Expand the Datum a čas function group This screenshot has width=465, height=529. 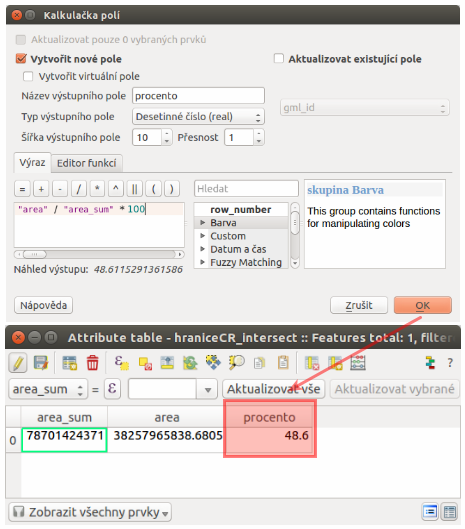point(202,249)
